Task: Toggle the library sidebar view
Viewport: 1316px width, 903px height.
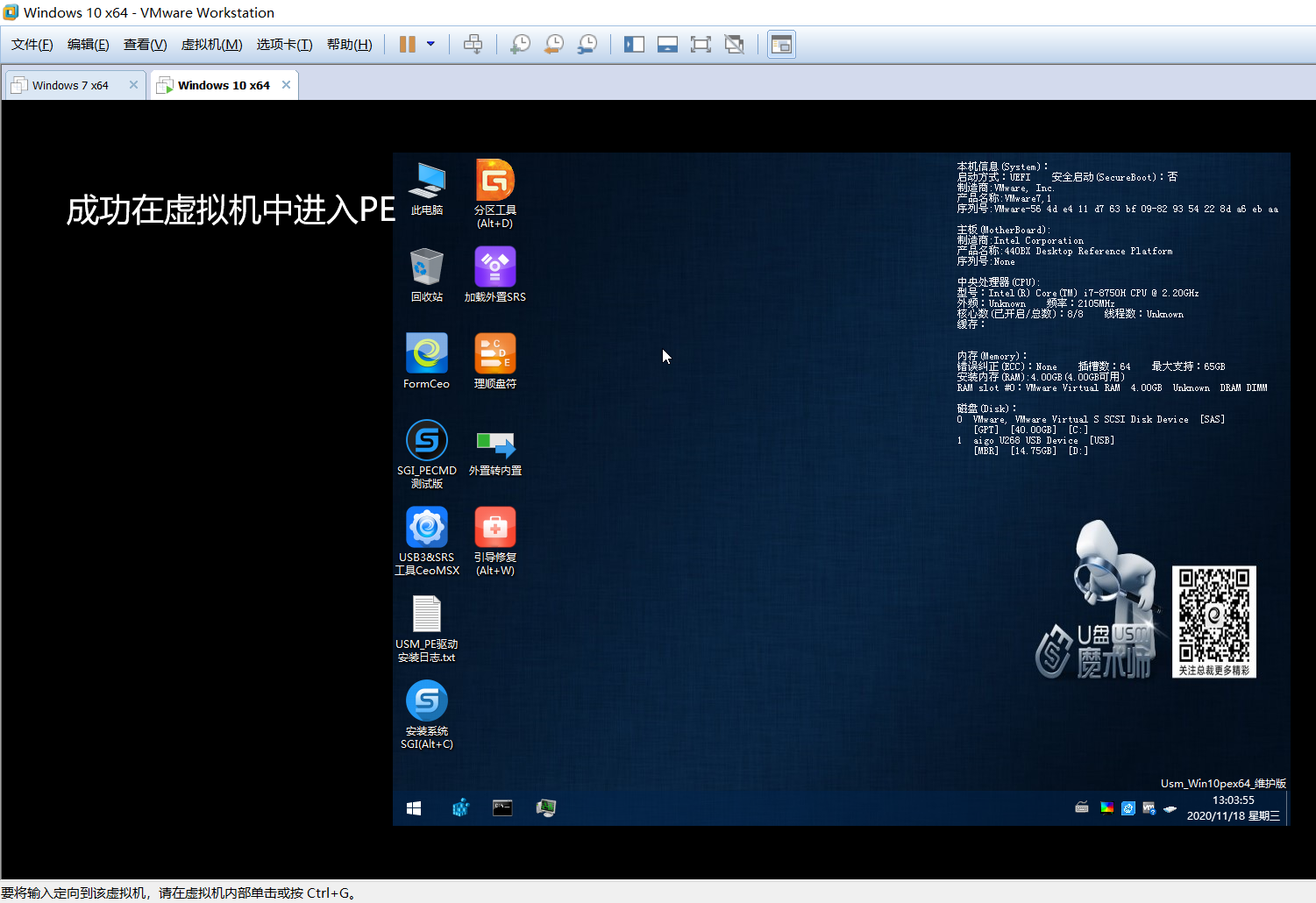Action: (634, 45)
